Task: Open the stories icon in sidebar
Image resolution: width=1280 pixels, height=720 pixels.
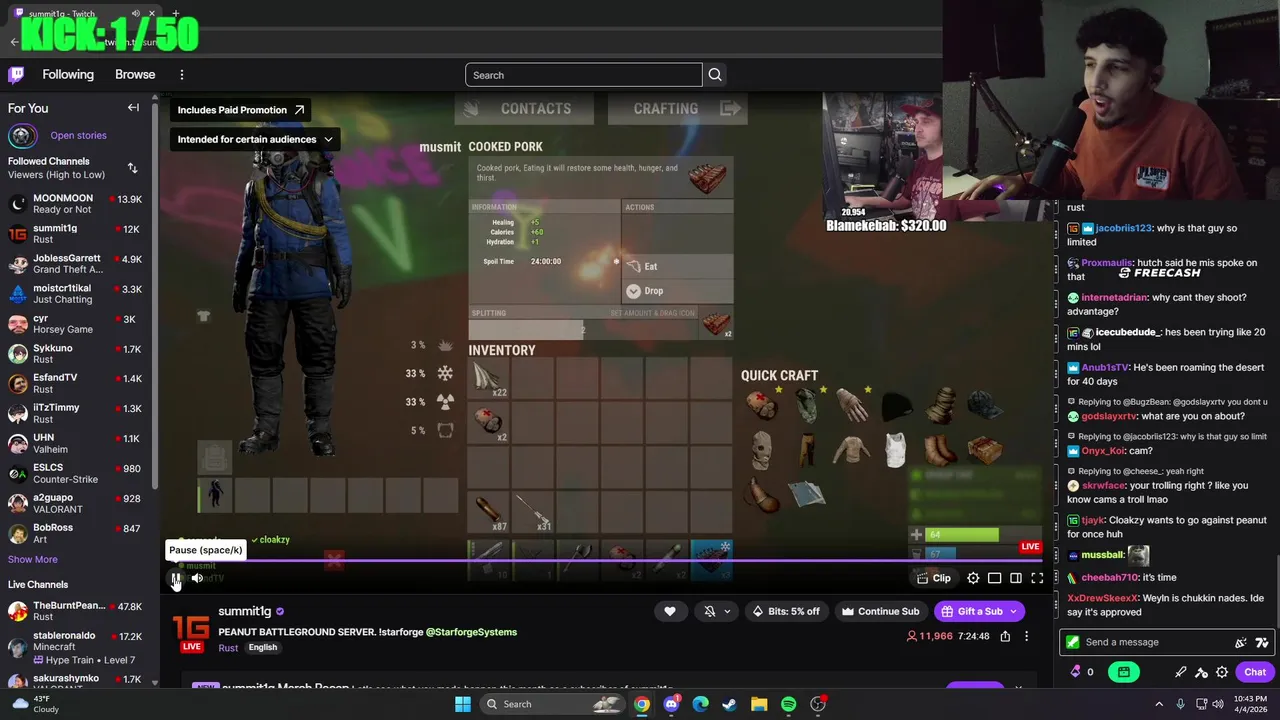Action: pos(22,135)
